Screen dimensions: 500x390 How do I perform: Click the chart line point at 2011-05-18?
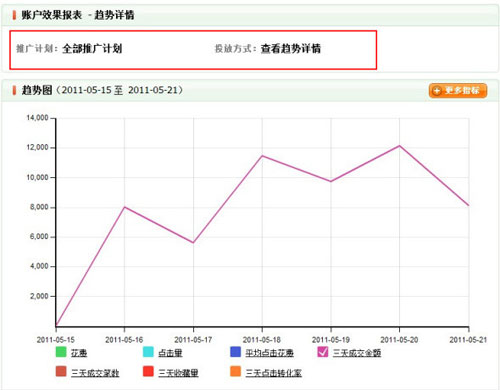tap(262, 156)
